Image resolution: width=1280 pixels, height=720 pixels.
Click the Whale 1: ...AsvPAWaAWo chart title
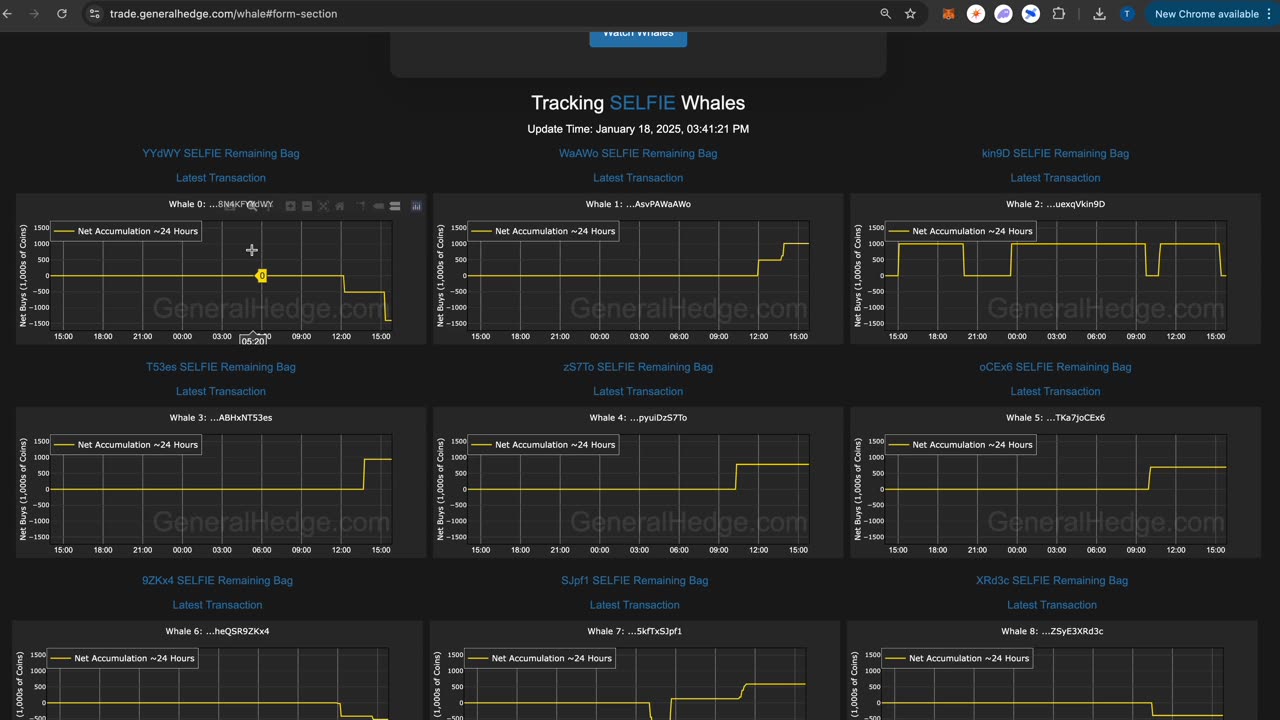638,204
